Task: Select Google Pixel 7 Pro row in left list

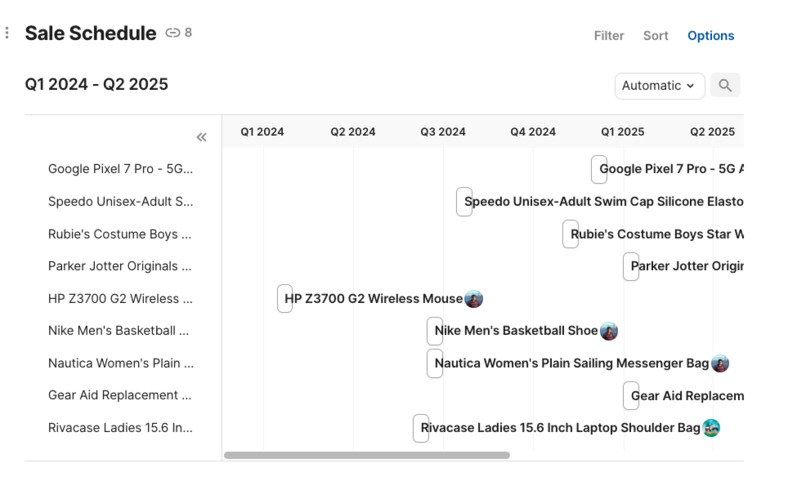Action: tap(120, 169)
